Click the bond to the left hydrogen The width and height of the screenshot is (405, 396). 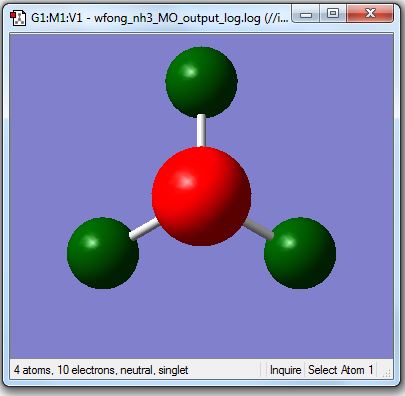pyautogui.click(x=144, y=229)
